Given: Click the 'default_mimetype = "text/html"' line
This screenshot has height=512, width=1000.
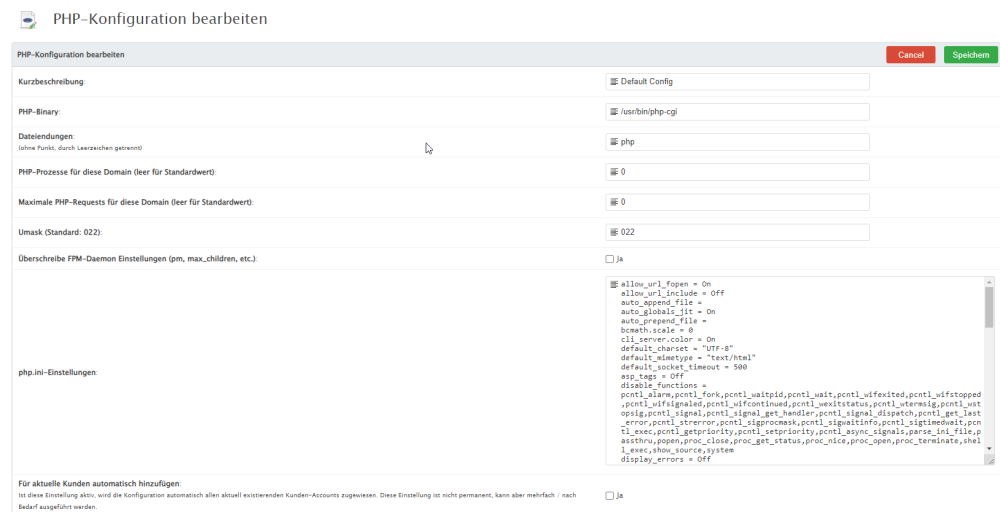Looking at the screenshot, I should 688,358.
